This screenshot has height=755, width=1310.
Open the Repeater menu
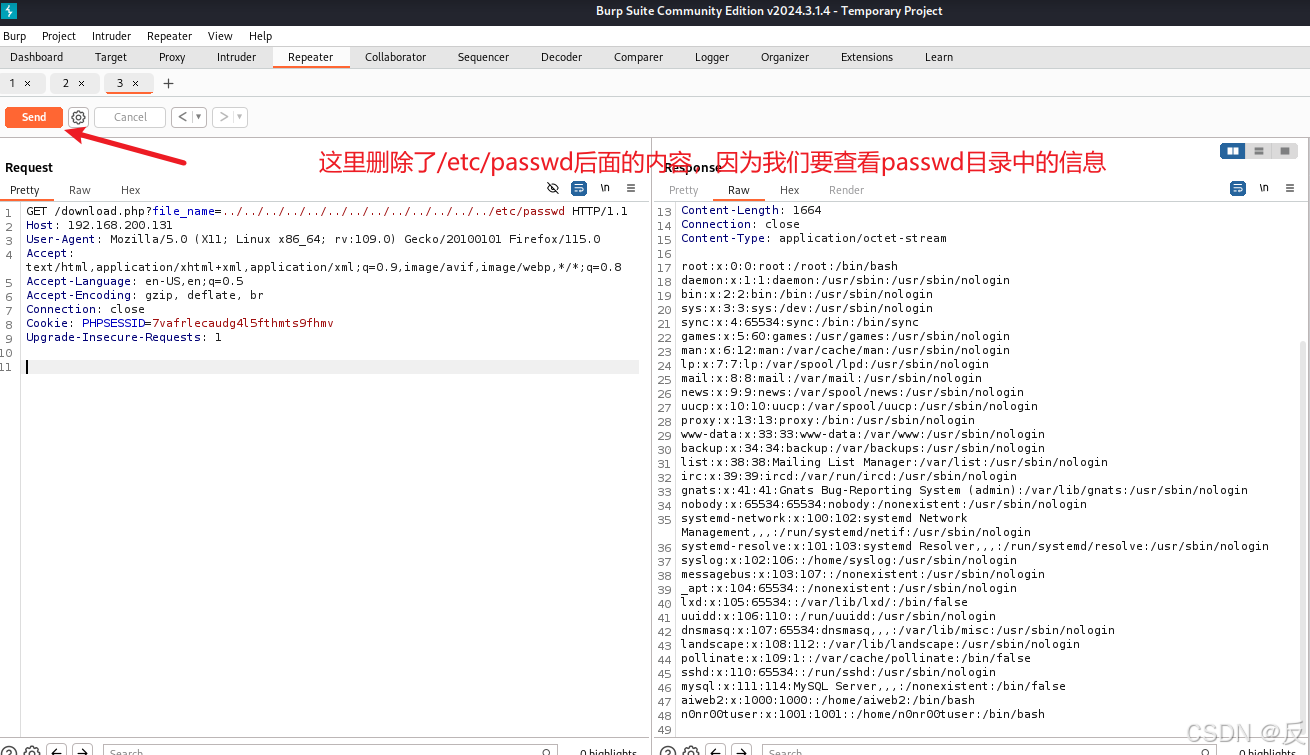[x=169, y=36]
